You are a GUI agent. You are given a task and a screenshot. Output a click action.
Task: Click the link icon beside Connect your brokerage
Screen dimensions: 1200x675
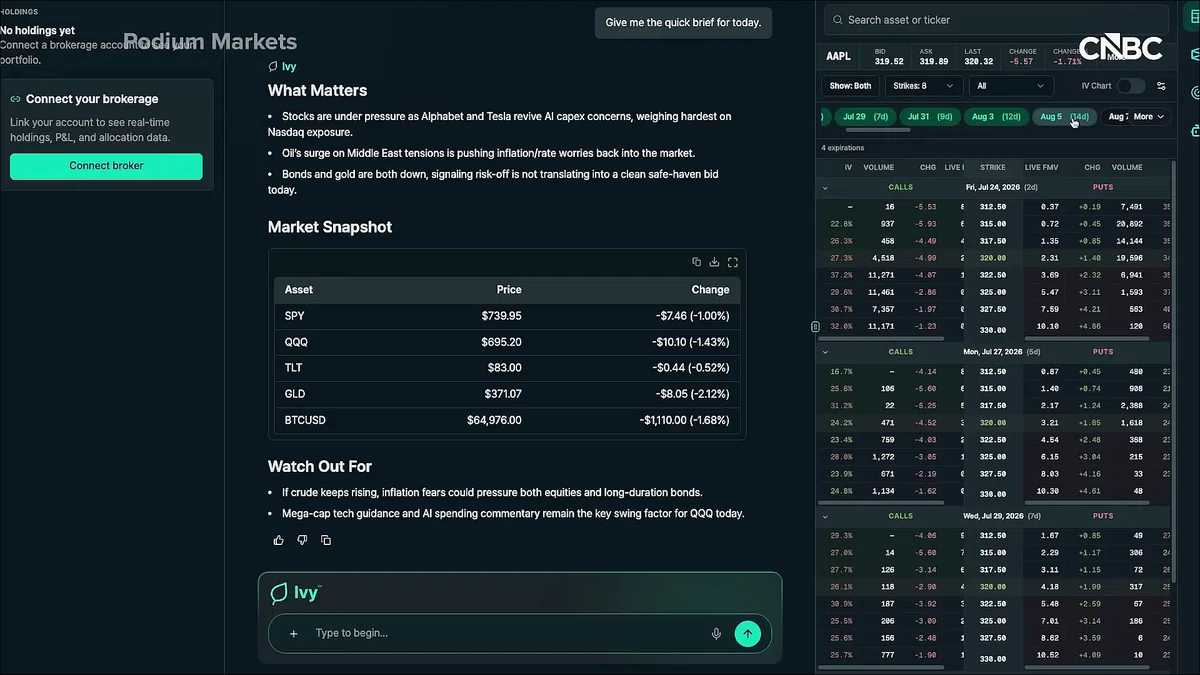(x=16, y=99)
